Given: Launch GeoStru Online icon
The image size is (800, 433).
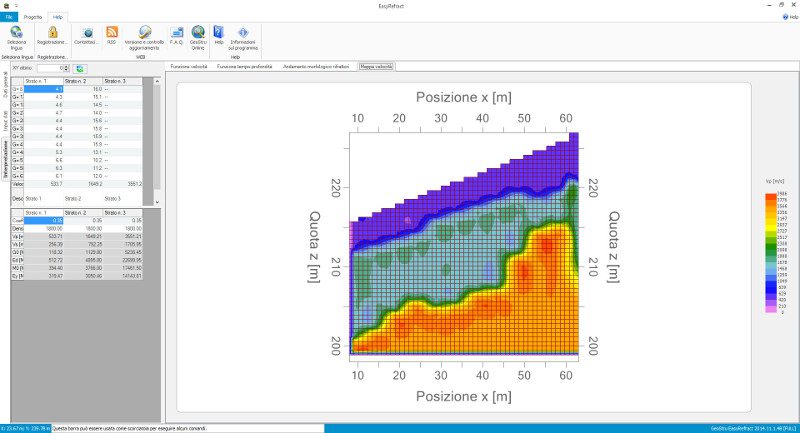Looking at the screenshot, I should point(198,33).
